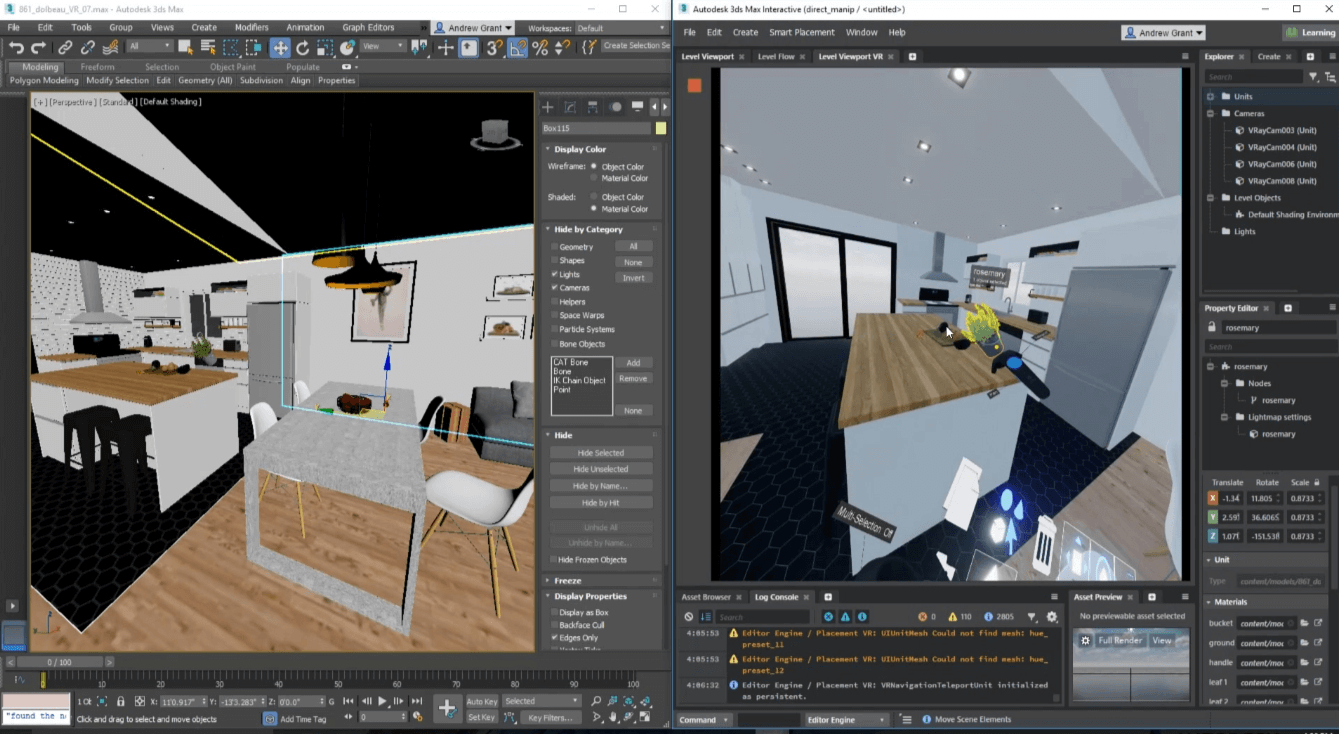Switch to the Level Flow tab
Viewport: 1339px width, 734px height.
[776, 57]
